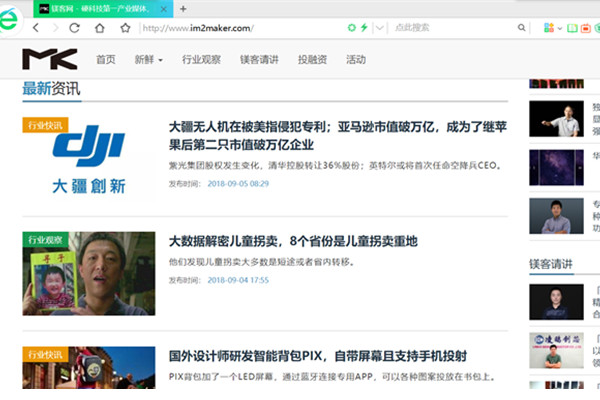Open a new tab with plus button
Image resolution: width=600 pixels, height=400 pixels.
pos(182,8)
